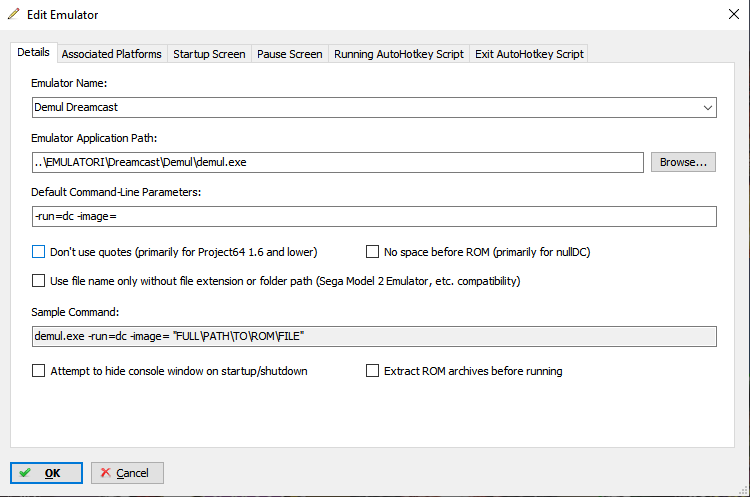The image size is (750, 497).
Task: Check No space before ROM option
Action: click(372, 252)
